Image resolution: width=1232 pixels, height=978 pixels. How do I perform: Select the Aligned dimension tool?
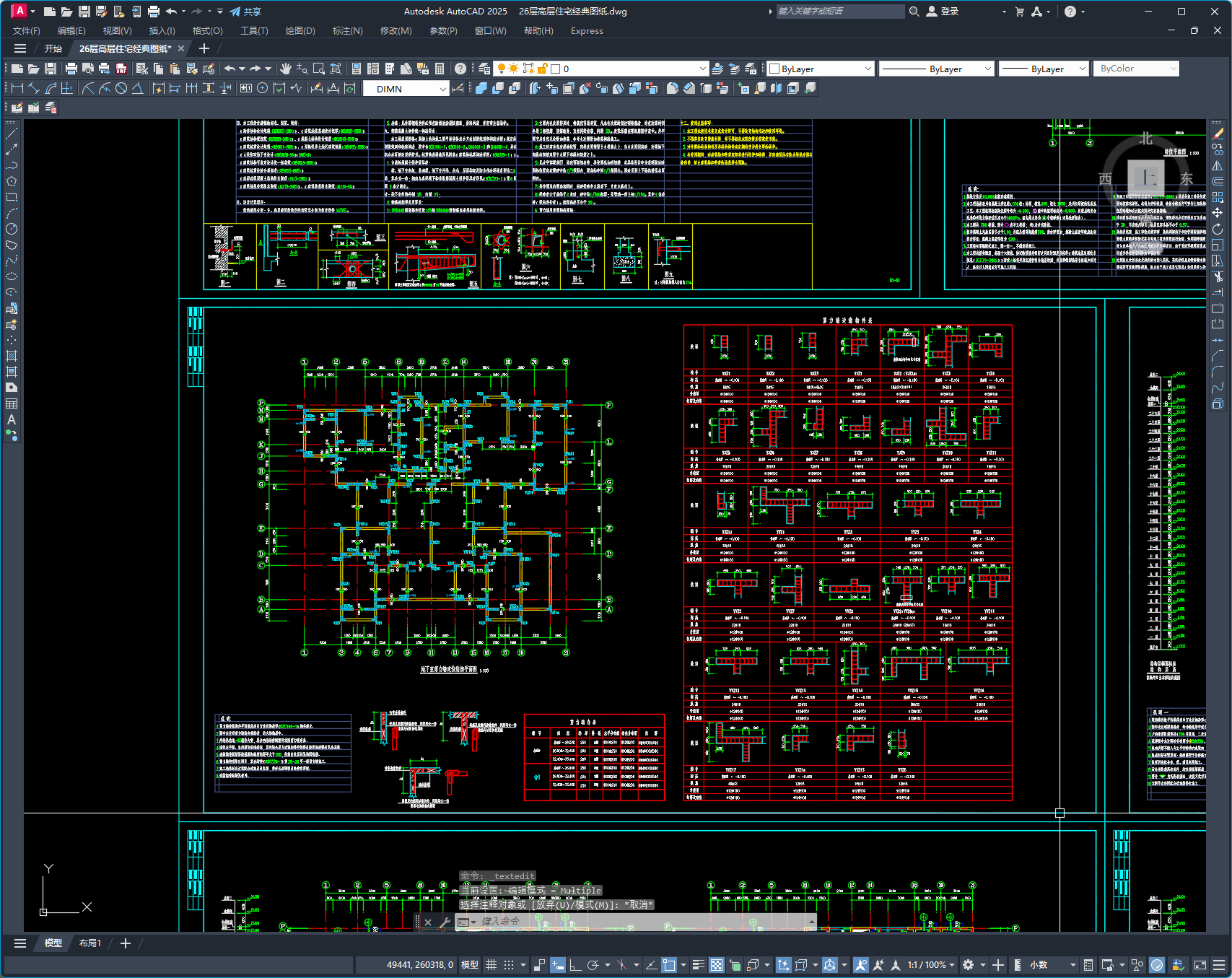34,88
